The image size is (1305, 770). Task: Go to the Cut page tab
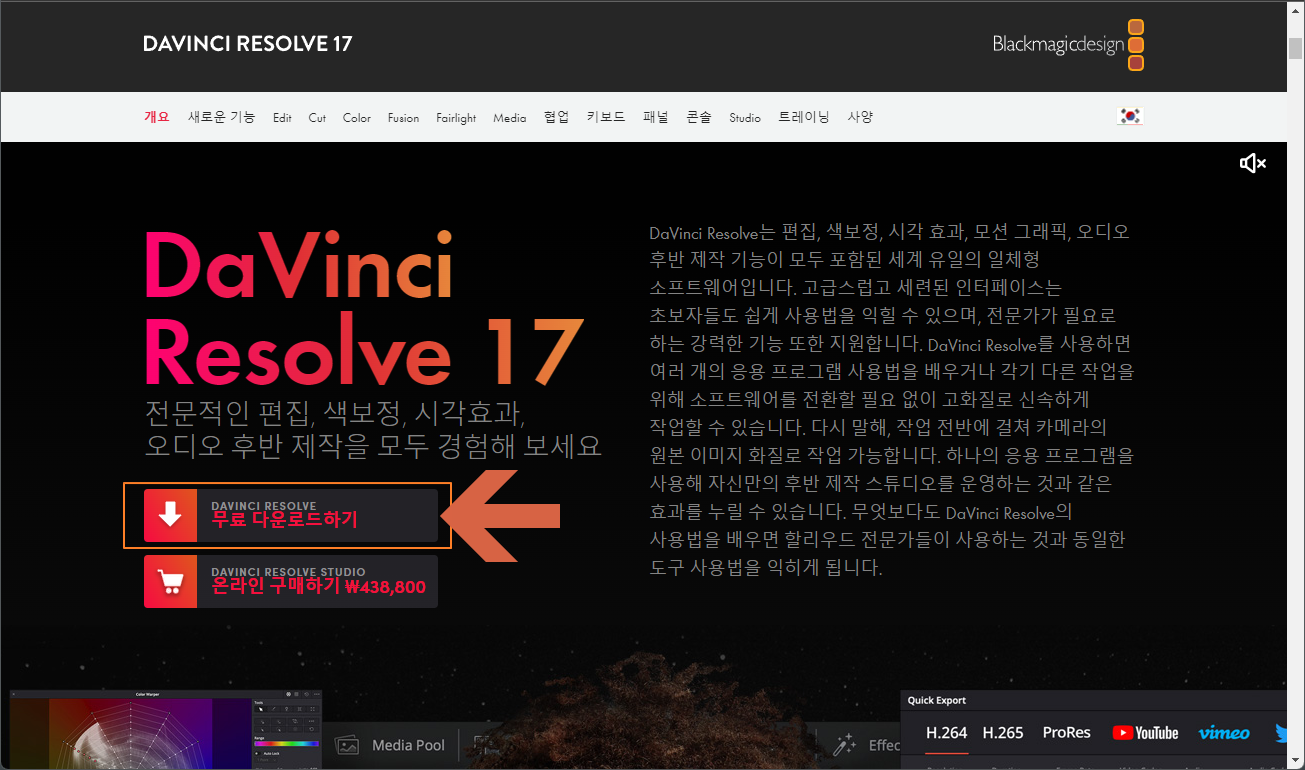[317, 118]
